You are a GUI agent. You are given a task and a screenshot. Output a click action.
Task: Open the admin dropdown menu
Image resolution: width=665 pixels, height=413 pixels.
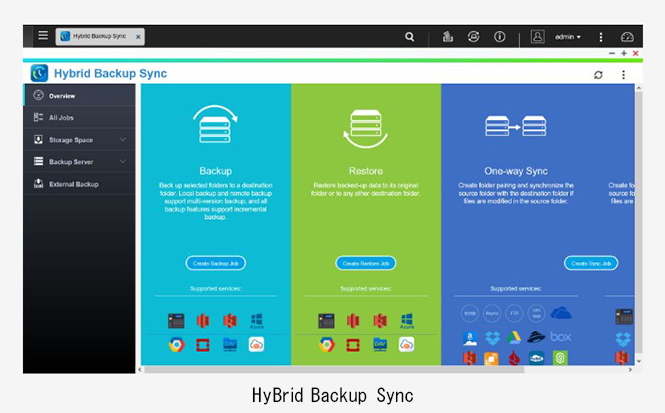click(x=568, y=37)
